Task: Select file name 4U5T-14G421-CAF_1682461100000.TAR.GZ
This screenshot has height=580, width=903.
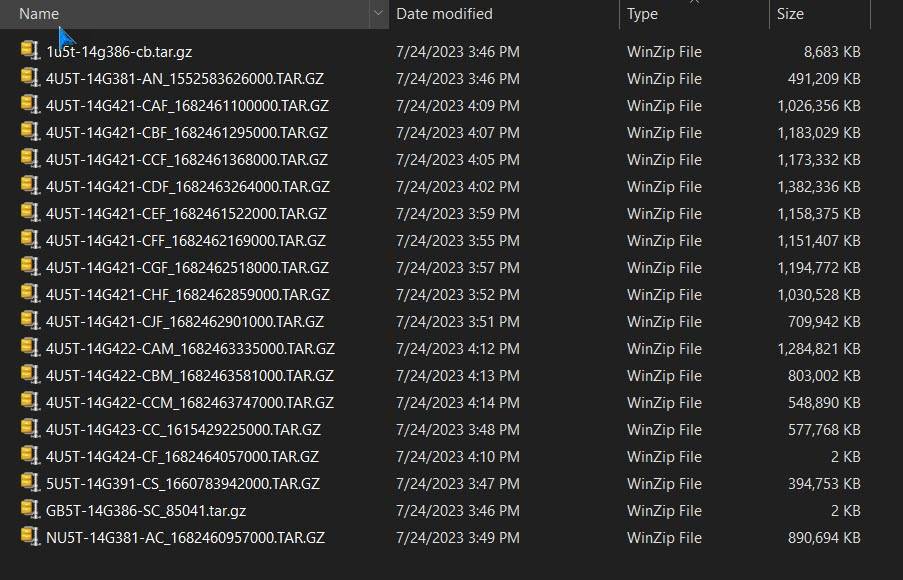Action: point(187,106)
